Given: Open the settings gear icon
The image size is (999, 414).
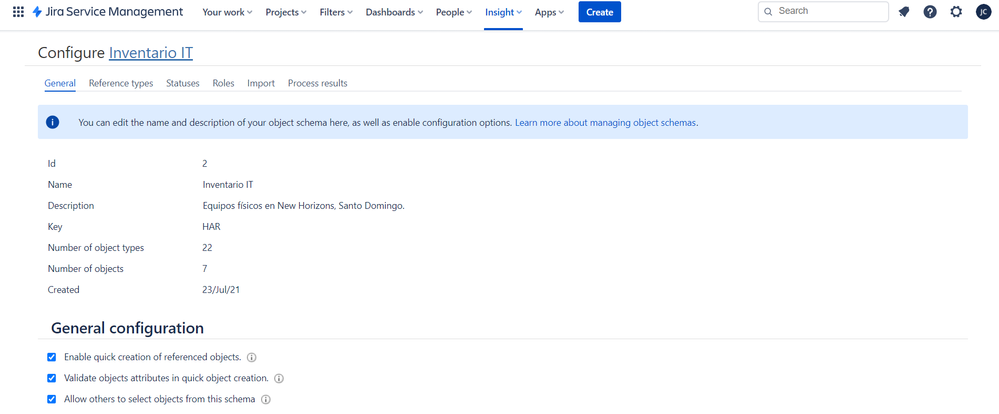Looking at the screenshot, I should (956, 12).
